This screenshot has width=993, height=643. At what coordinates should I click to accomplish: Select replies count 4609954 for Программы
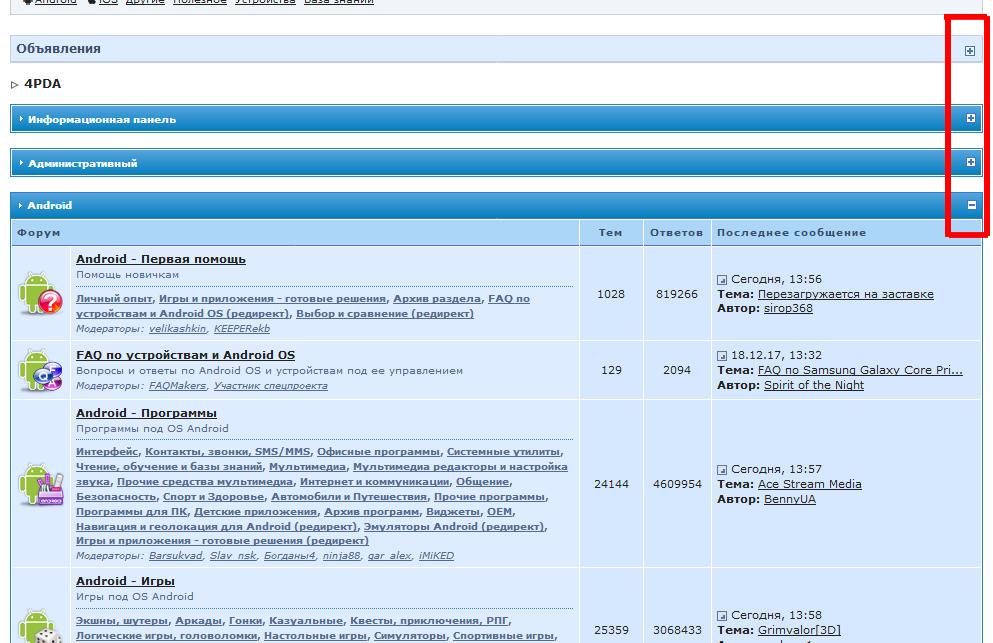pos(677,484)
